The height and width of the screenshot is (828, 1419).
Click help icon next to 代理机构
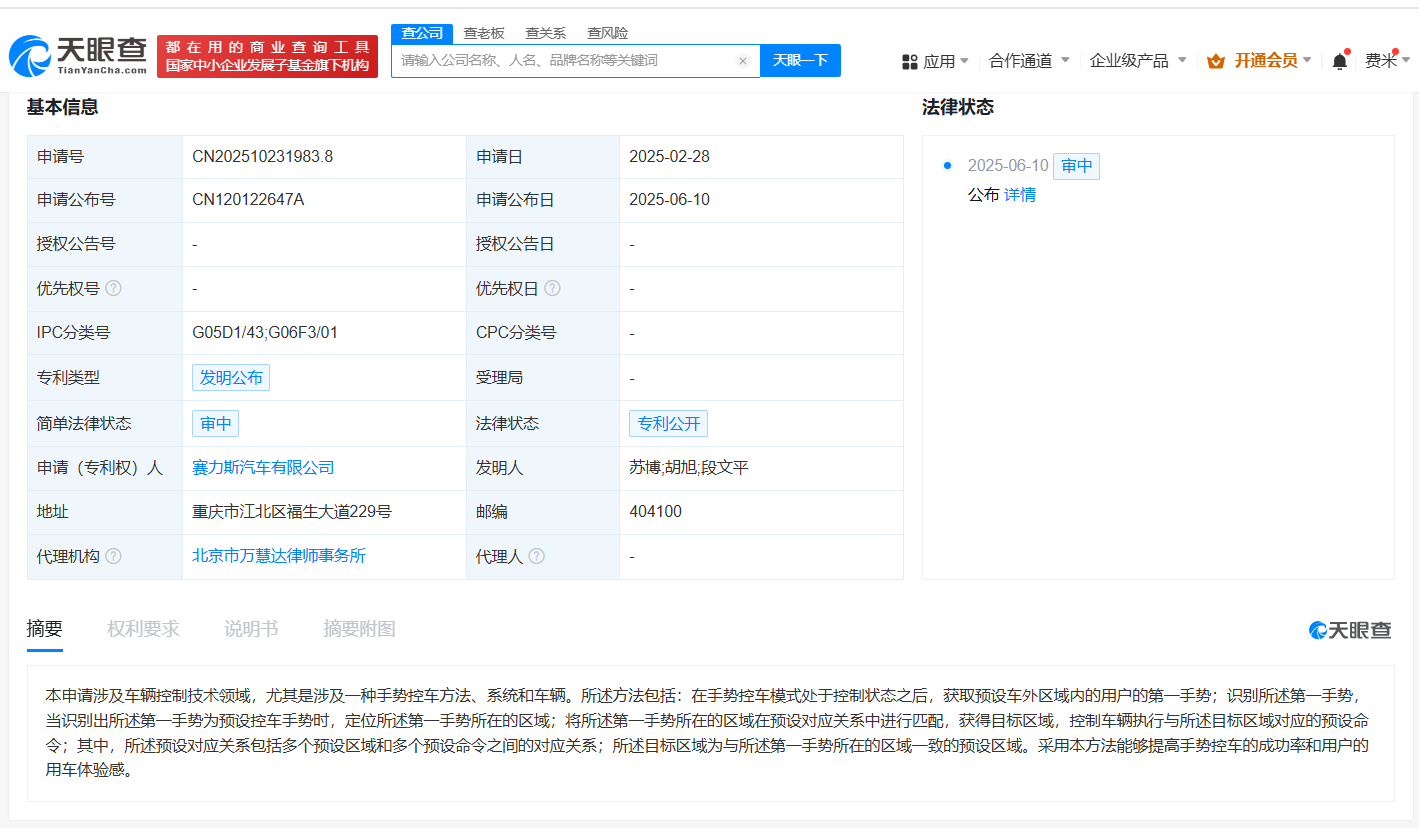[114, 556]
